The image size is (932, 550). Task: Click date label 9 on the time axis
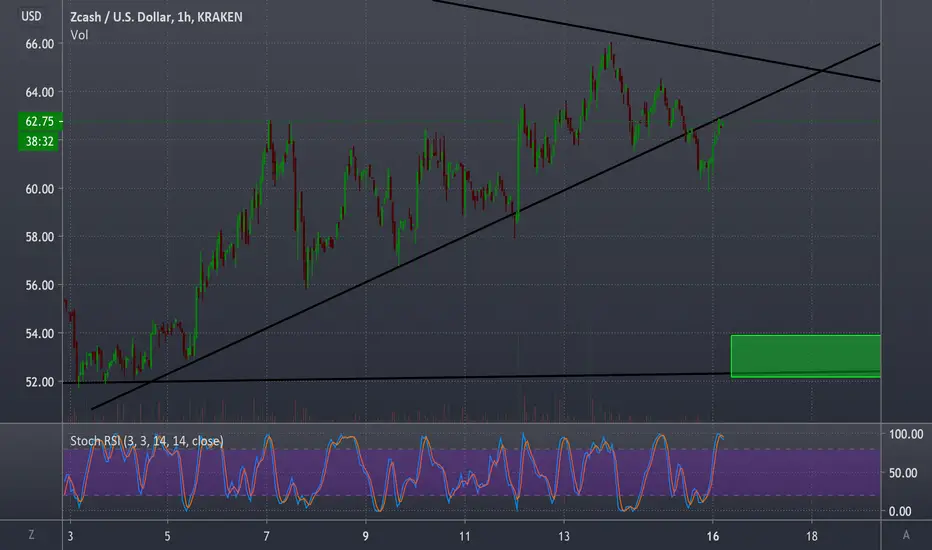pyautogui.click(x=366, y=536)
